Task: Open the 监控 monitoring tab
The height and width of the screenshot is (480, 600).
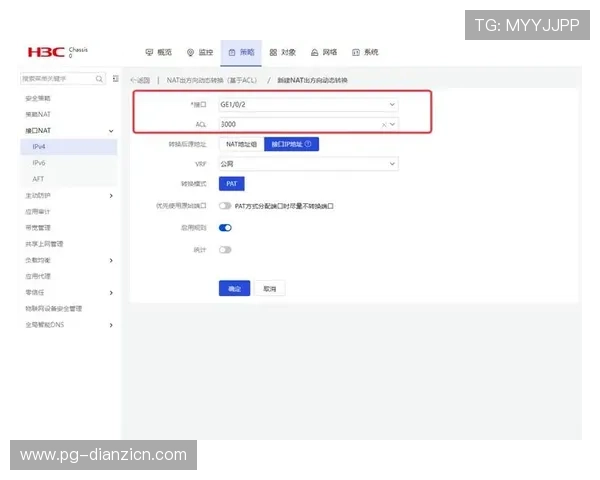Action: [x=200, y=52]
